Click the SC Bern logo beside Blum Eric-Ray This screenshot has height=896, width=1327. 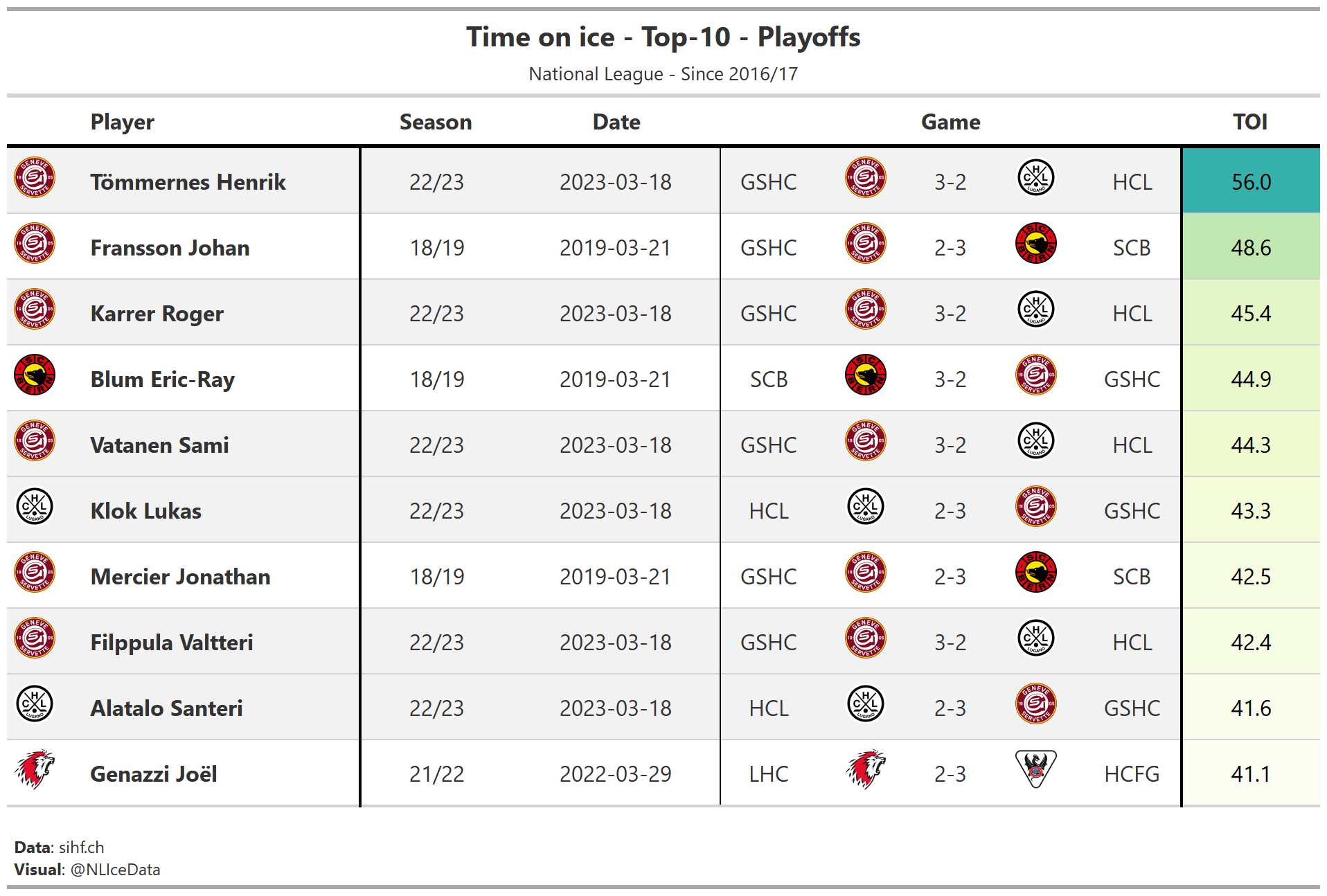point(35,375)
